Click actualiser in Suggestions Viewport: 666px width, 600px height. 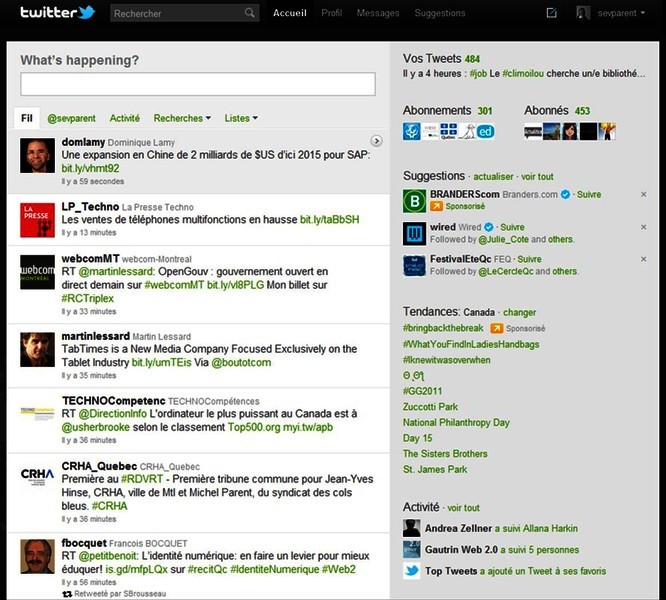493,177
